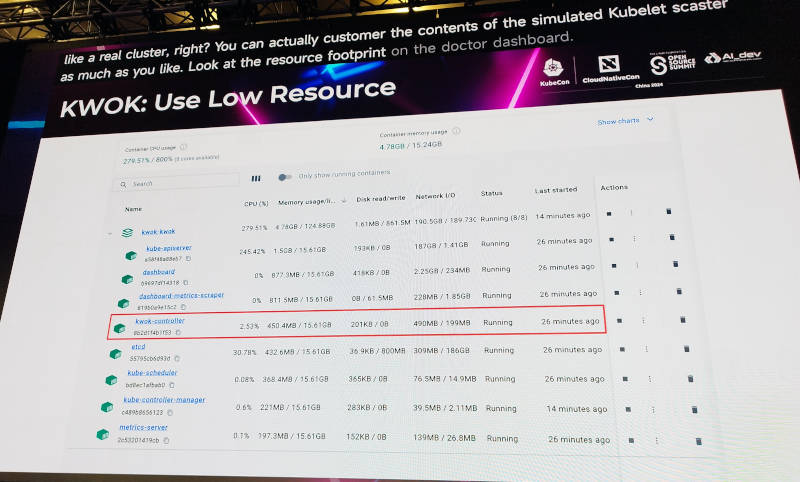This screenshot has width=800, height=482.
Task: Open more actions menu for metrics-server
Action: (657, 441)
